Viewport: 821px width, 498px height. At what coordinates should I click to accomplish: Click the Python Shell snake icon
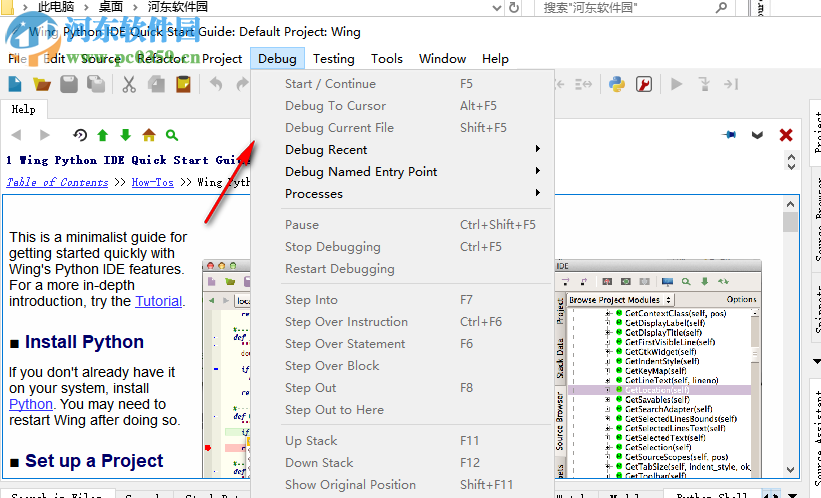tap(617, 84)
